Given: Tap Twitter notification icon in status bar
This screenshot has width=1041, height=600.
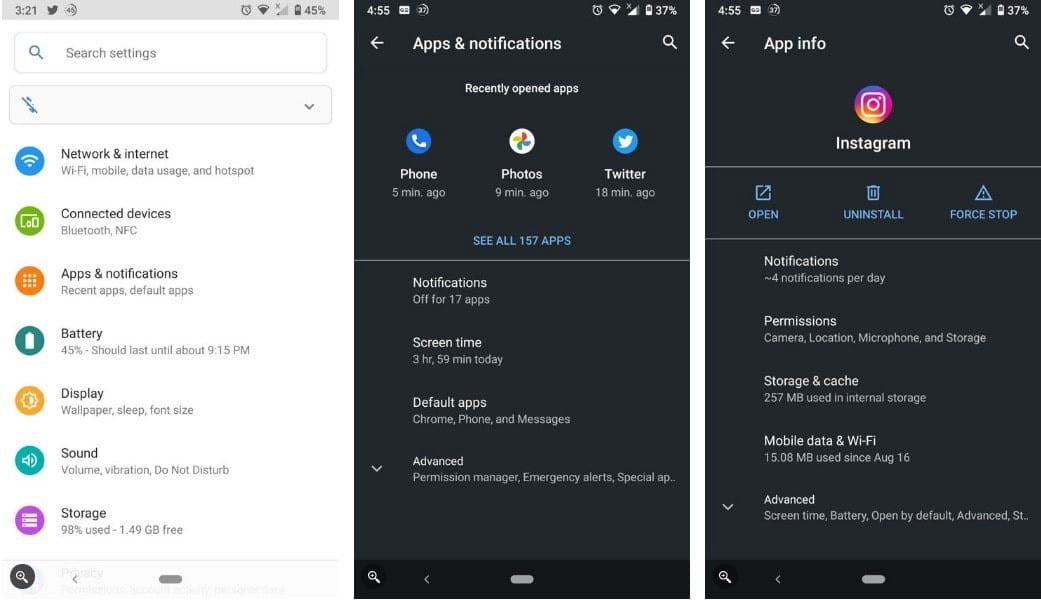Looking at the screenshot, I should click(x=52, y=10).
